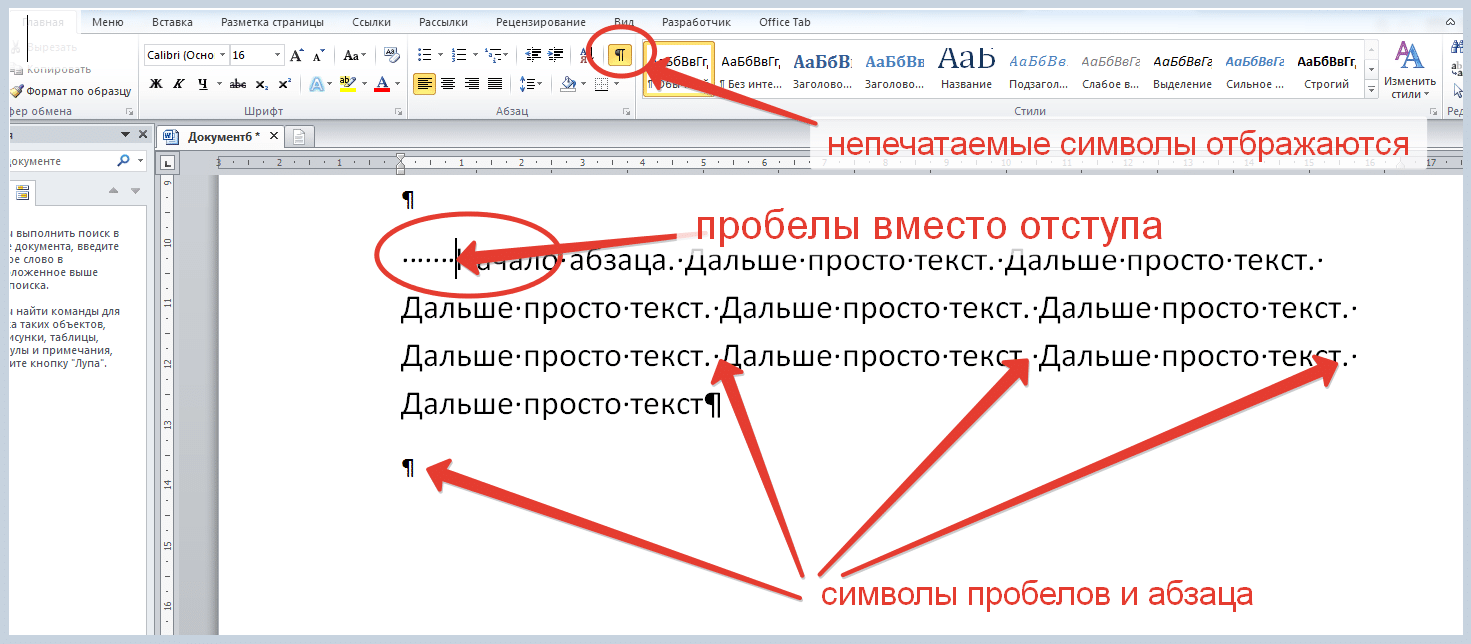
Task: Open the Вставка ribbon tab
Action: click(x=173, y=21)
